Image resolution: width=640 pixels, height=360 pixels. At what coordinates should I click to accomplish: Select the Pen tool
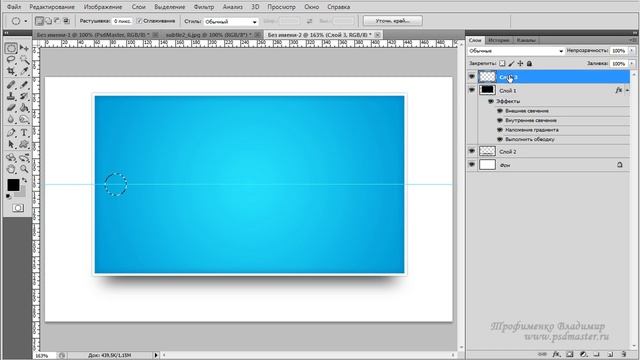point(11,133)
